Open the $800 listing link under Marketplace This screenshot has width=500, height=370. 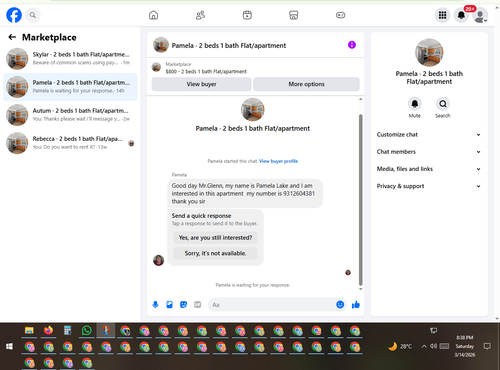(x=206, y=71)
